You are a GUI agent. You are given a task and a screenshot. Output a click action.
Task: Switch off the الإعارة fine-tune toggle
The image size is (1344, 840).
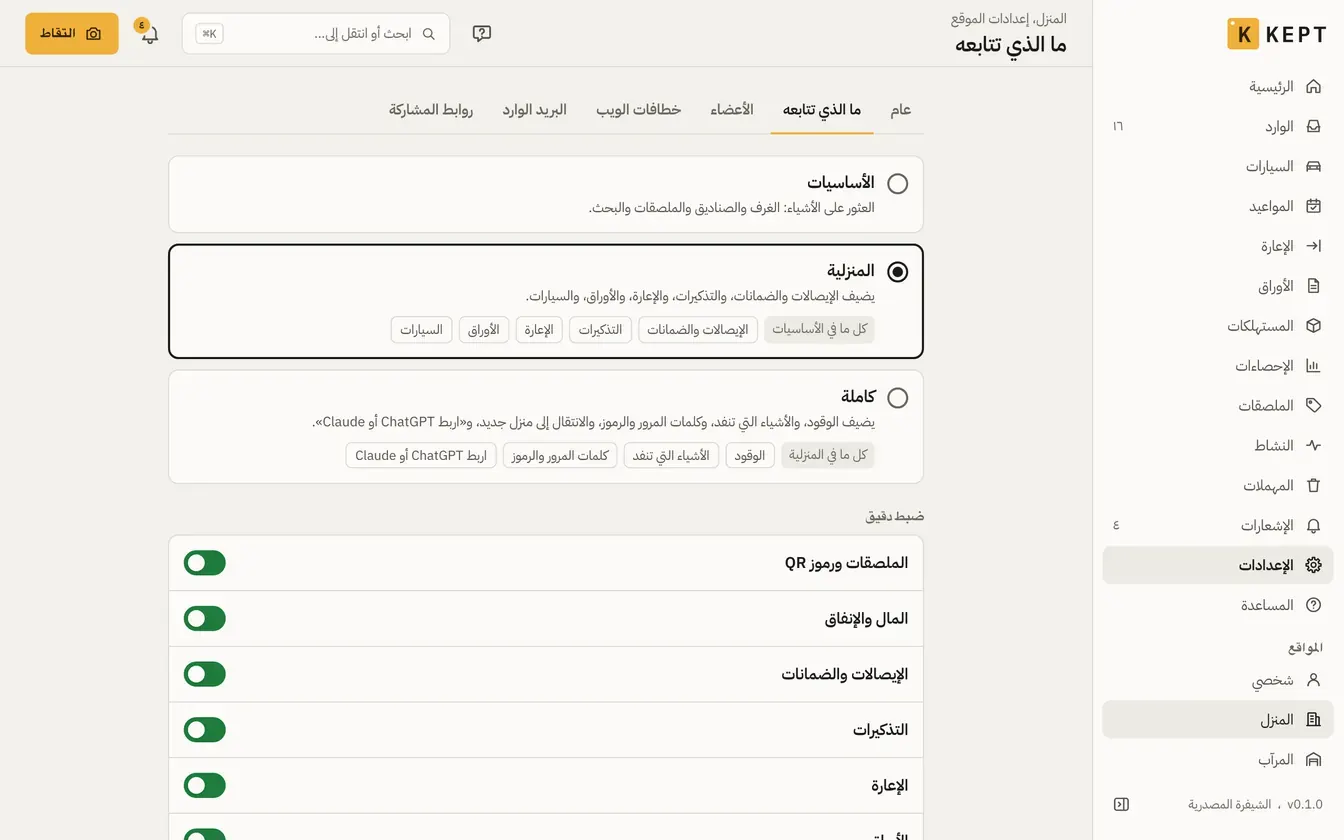205,786
